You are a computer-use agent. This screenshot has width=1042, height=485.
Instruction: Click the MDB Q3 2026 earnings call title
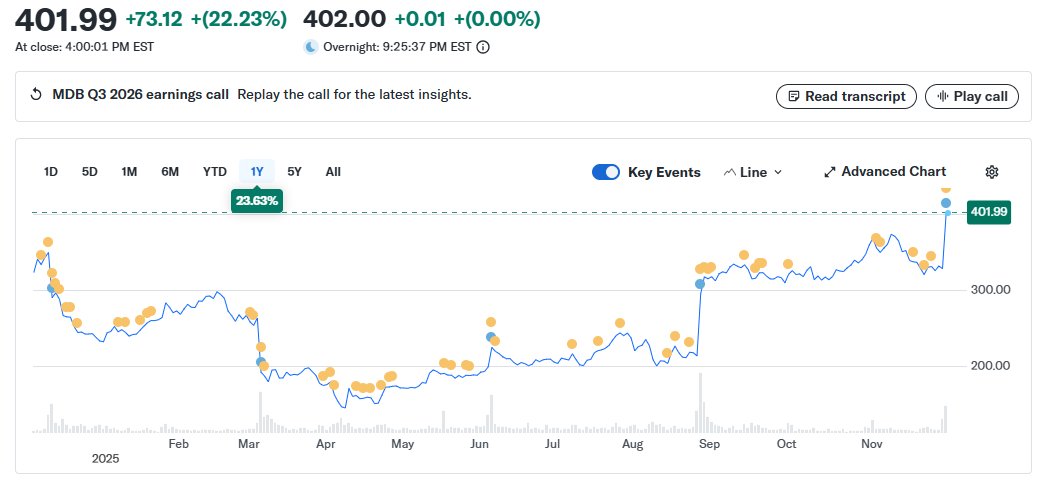[x=140, y=95]
